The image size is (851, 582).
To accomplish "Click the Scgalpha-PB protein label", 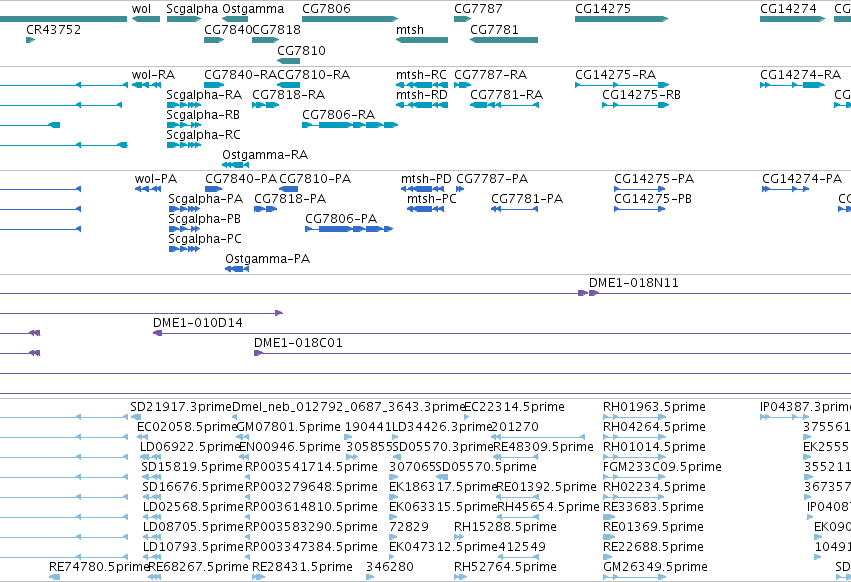I will [205, 219].
